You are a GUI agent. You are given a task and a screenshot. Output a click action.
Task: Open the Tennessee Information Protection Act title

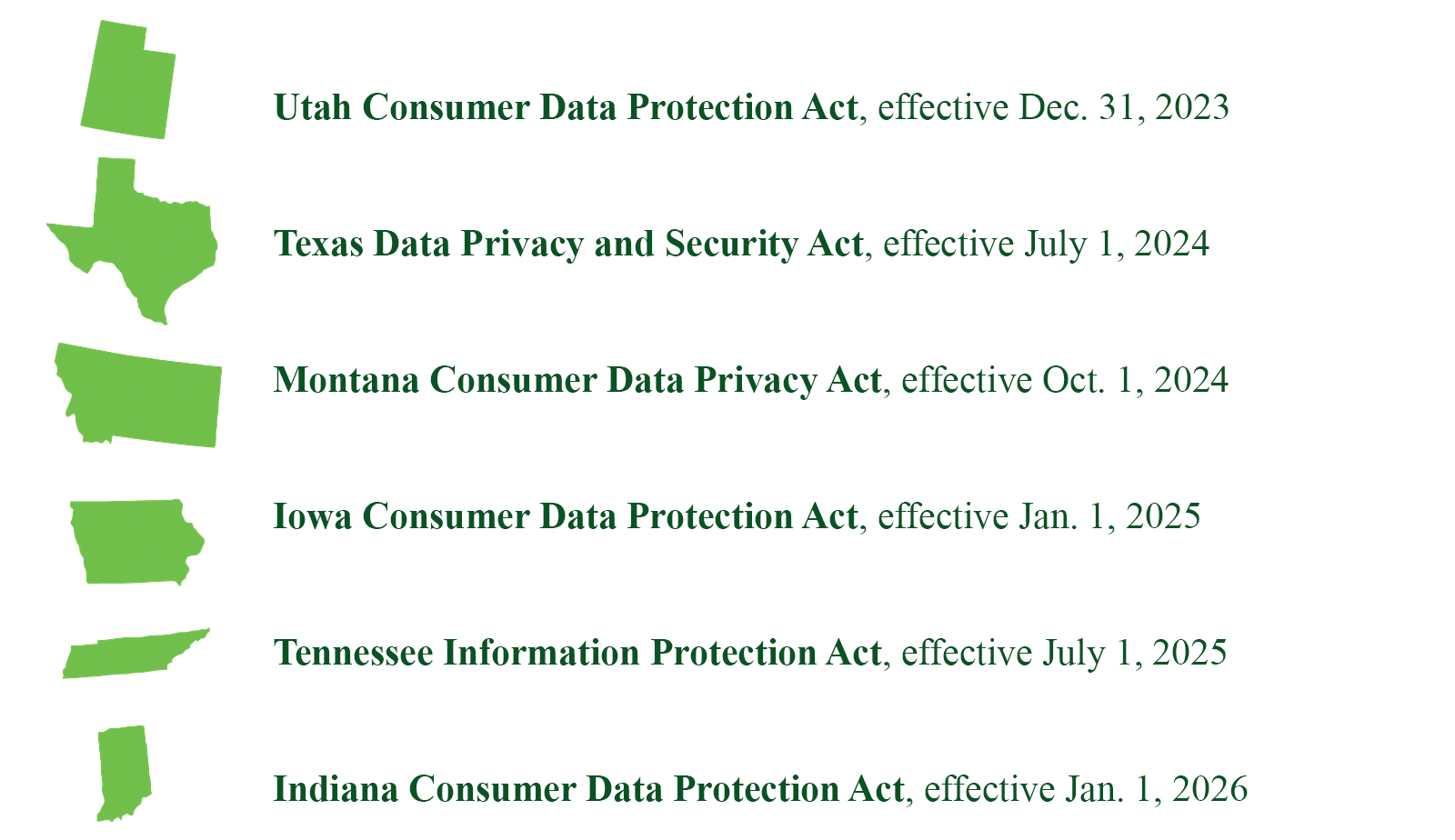coord(577,653)
